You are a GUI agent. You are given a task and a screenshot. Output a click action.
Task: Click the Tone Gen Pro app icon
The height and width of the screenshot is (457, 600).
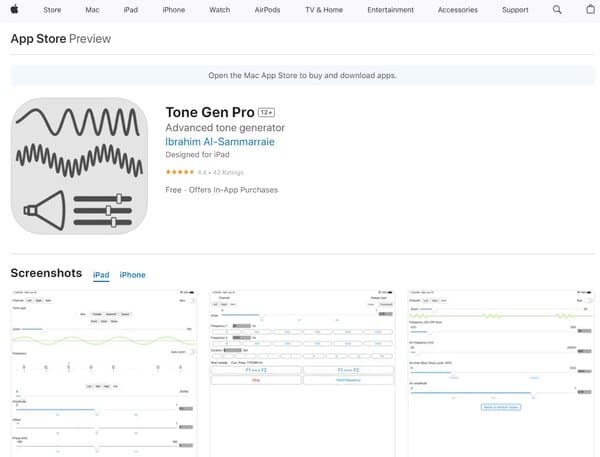[x=79, y=166]
